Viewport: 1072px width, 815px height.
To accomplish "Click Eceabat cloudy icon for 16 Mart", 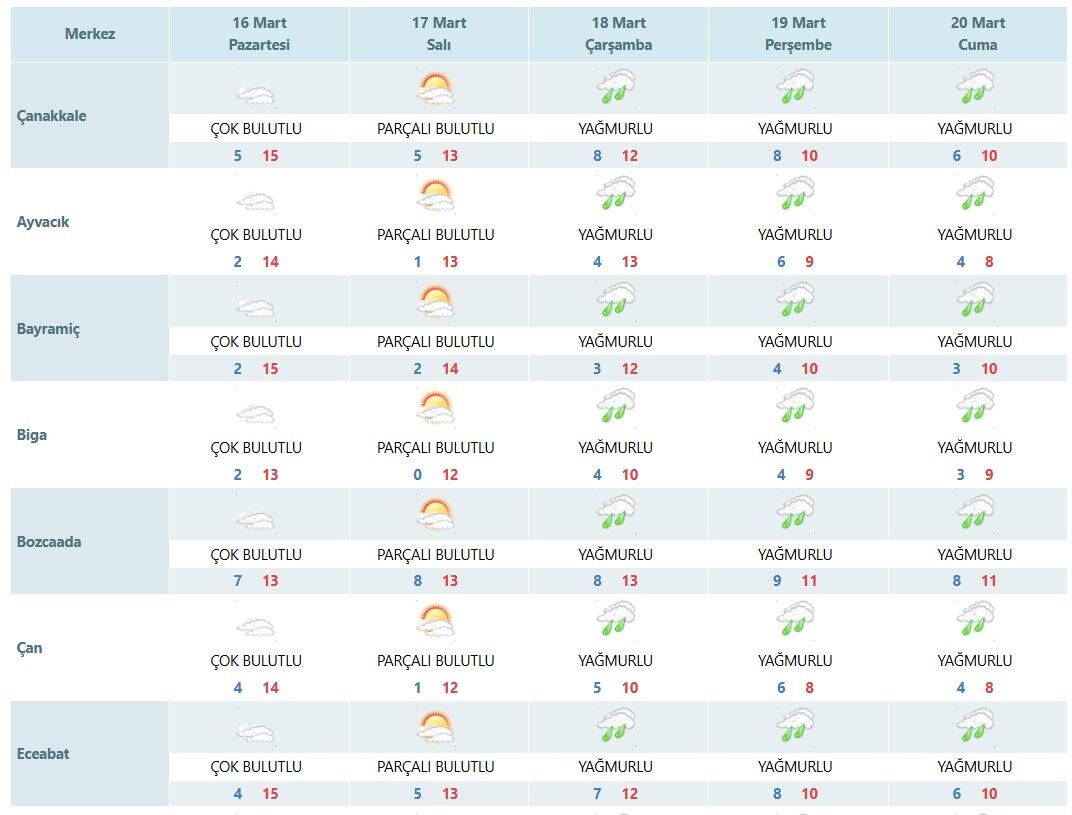I will 256,733.
